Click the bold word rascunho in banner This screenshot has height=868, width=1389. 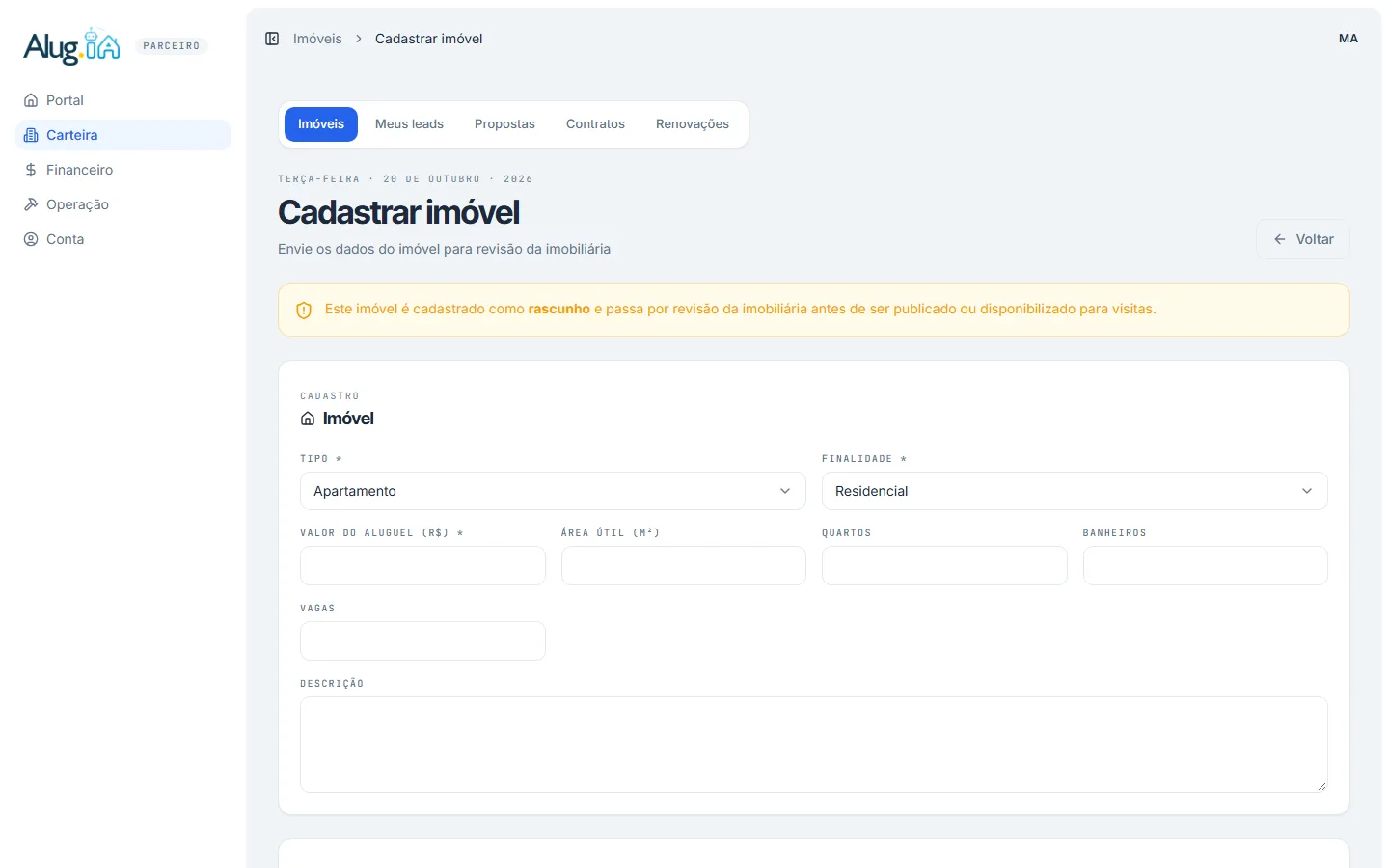point(559,310)
